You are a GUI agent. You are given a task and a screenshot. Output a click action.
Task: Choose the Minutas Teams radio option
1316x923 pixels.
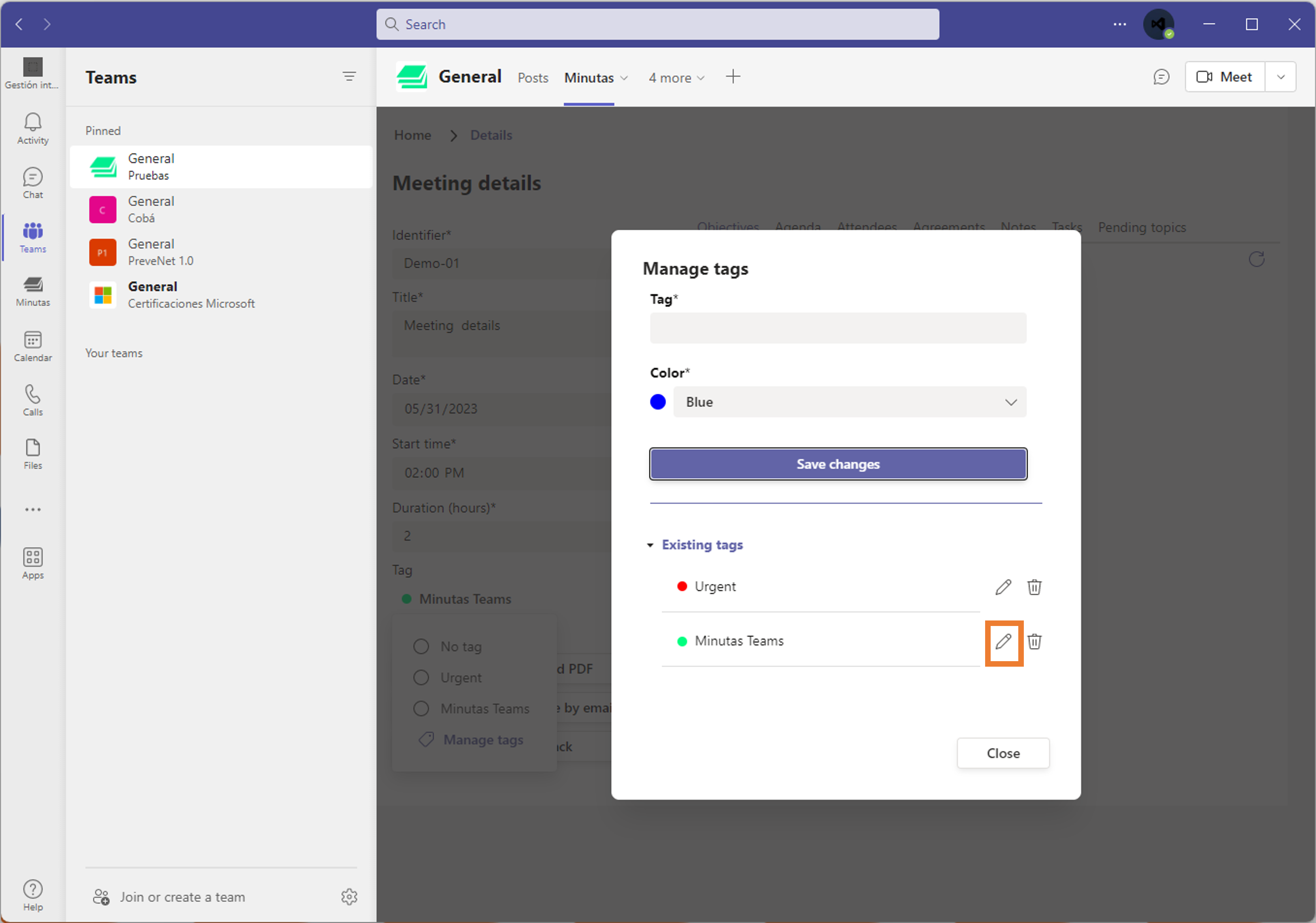[x=421, y=709]
